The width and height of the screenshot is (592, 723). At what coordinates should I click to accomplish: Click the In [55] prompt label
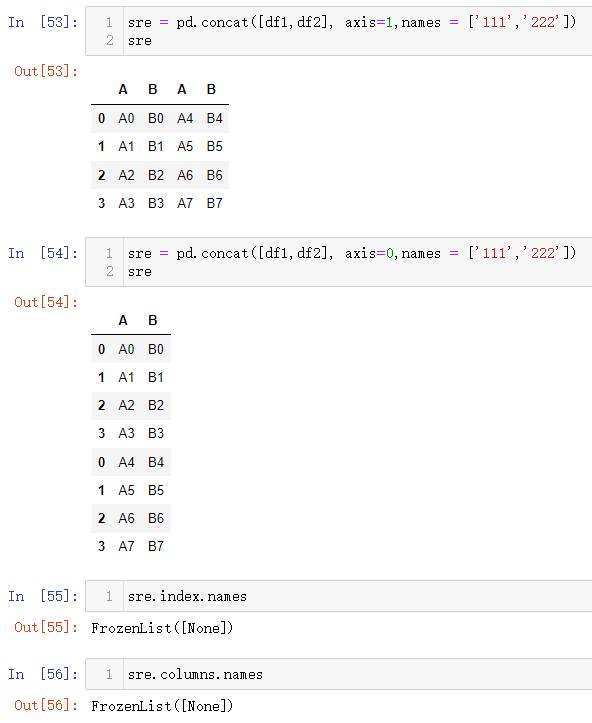43,596
